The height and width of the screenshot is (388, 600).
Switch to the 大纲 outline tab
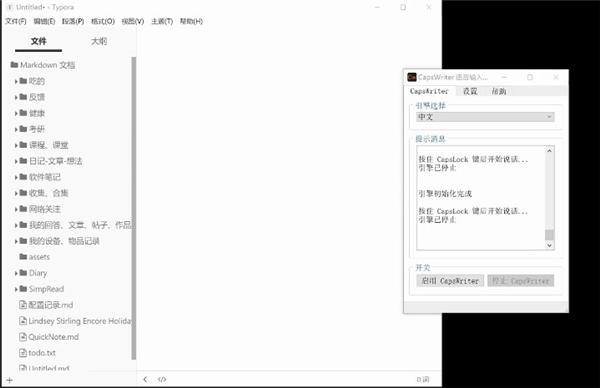(x=99, y=41)
